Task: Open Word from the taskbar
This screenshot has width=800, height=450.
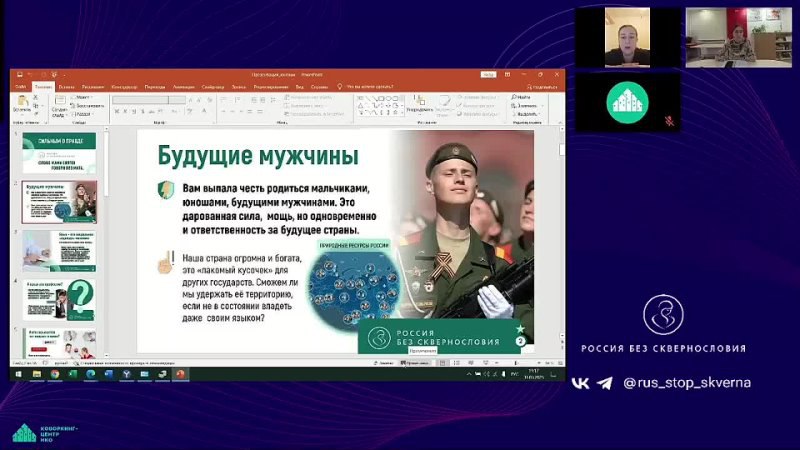Action: tap(109, 374)
